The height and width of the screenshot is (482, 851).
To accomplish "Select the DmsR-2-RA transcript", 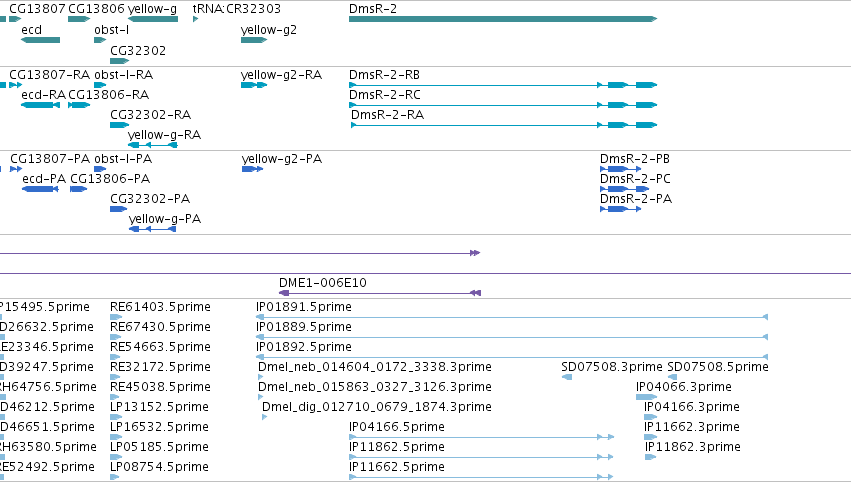I will tap(504, 125).
